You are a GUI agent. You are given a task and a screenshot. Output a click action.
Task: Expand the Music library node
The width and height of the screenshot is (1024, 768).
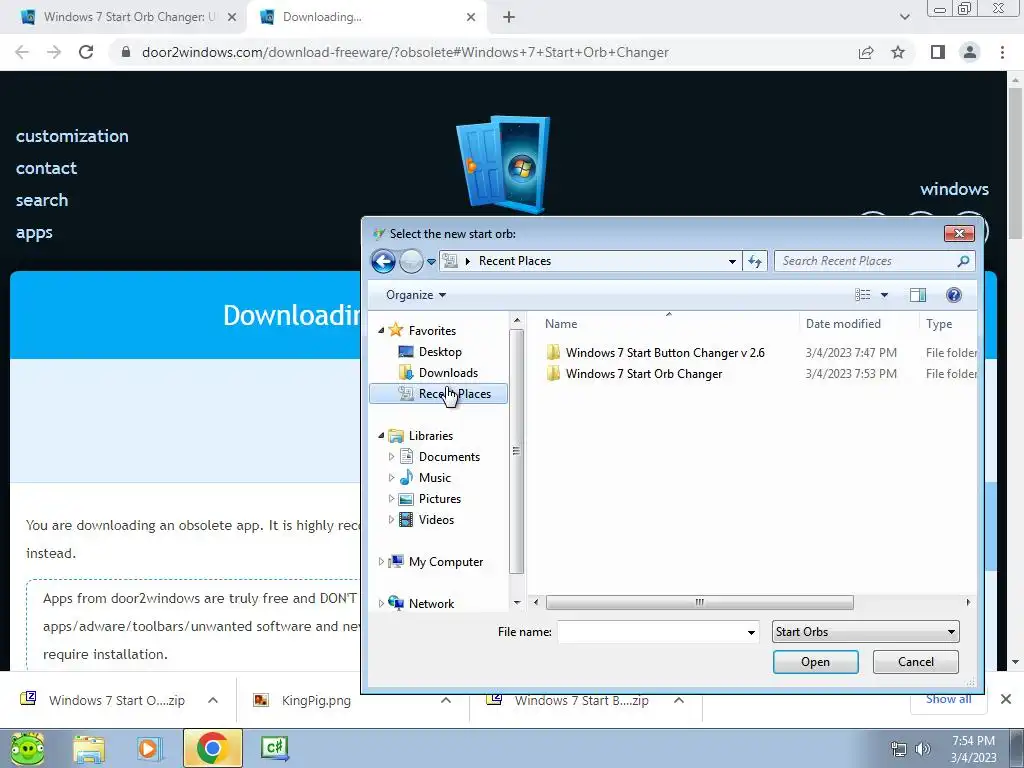pyautogui.click(x=391, y=477)
